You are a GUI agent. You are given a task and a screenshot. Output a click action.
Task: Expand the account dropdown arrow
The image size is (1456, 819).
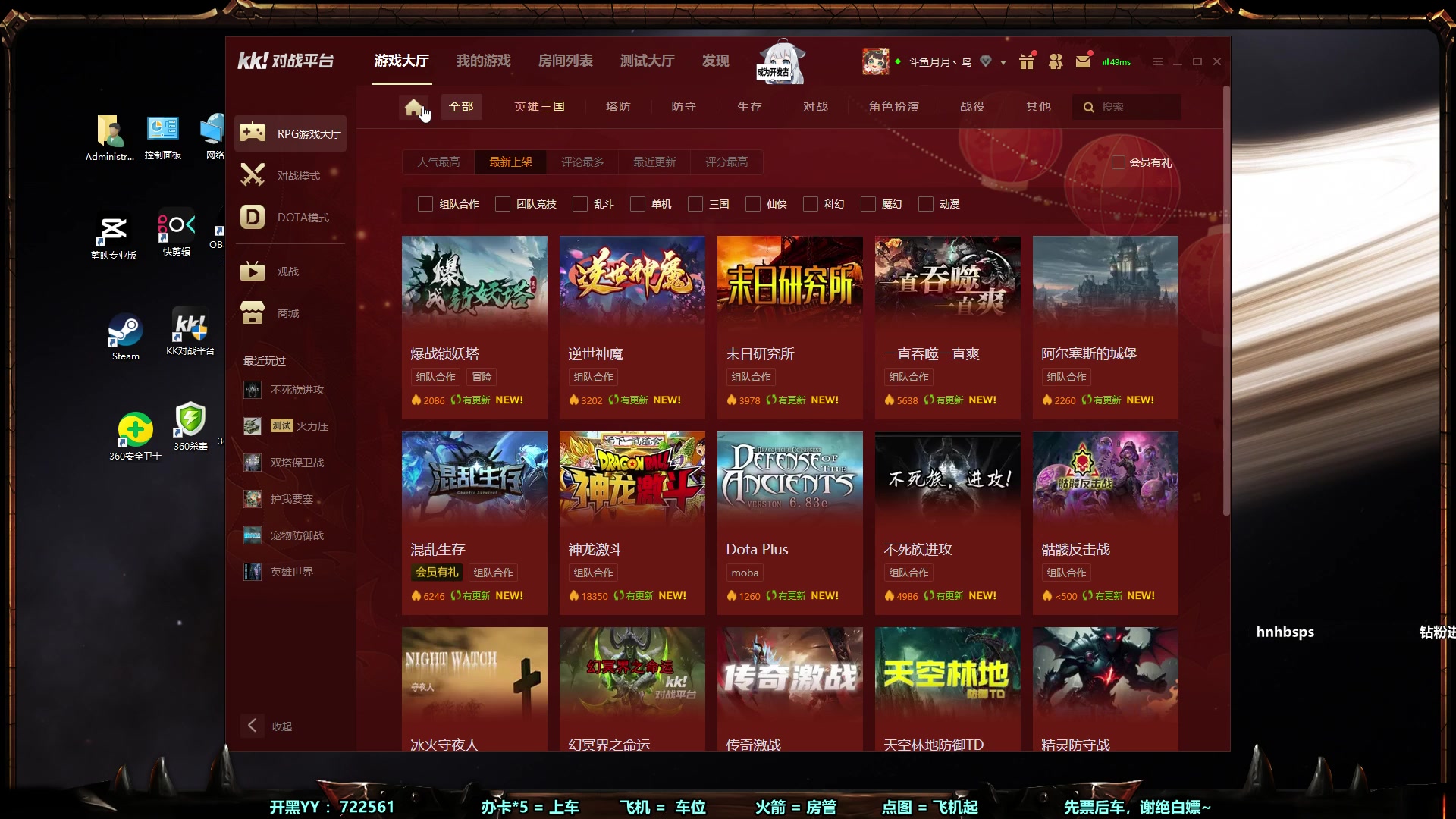tap(1003, 62)
